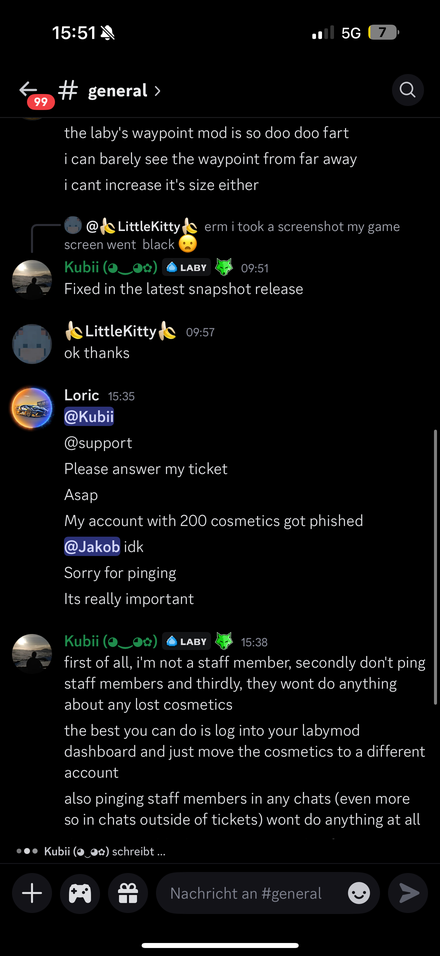
Task: Open the emoji picker smiley icon
Action: point(358,894)
